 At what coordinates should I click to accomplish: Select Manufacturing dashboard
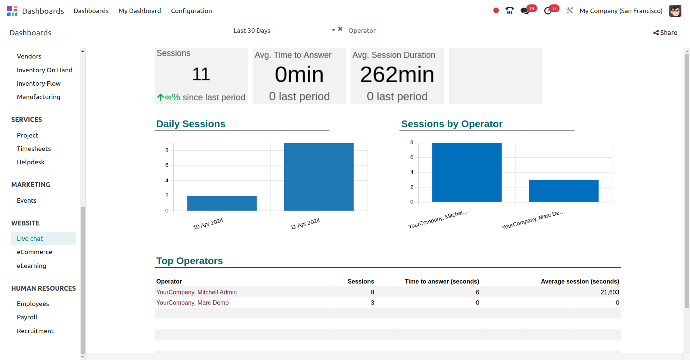38,97
